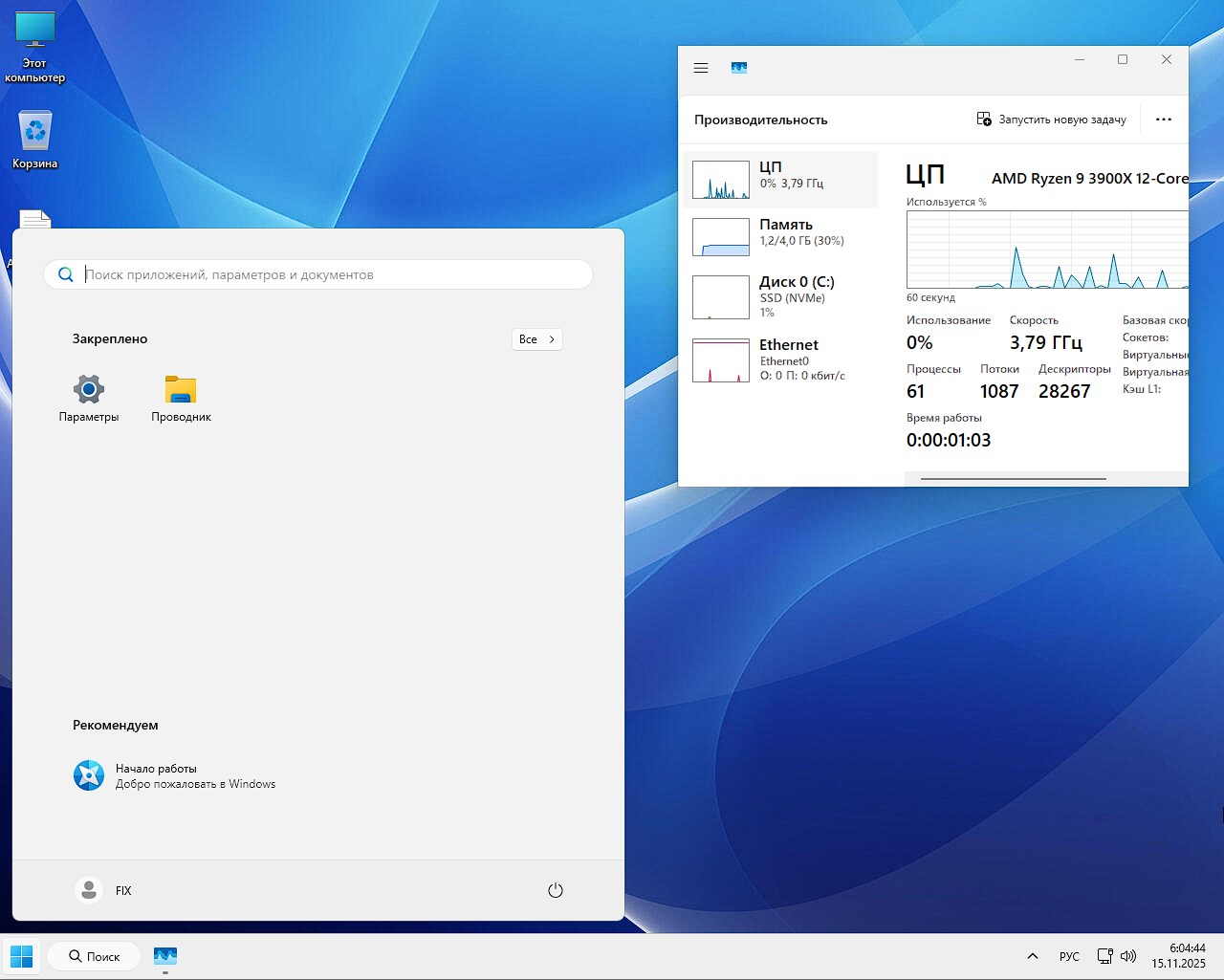The image size is (1224, 980).
Task: Open the Task Manager navigation hamburger menu
Action: [x=701, y=68]
